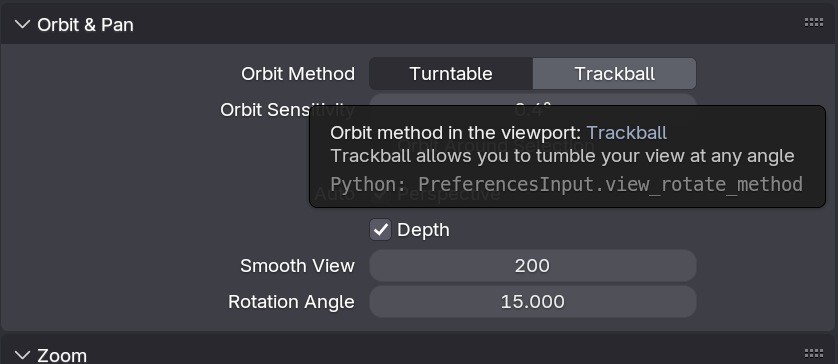The height and width of the screenshot is (364, 838).
Task: Click the Rotation Angle value field
Action: tap(532, 301)
